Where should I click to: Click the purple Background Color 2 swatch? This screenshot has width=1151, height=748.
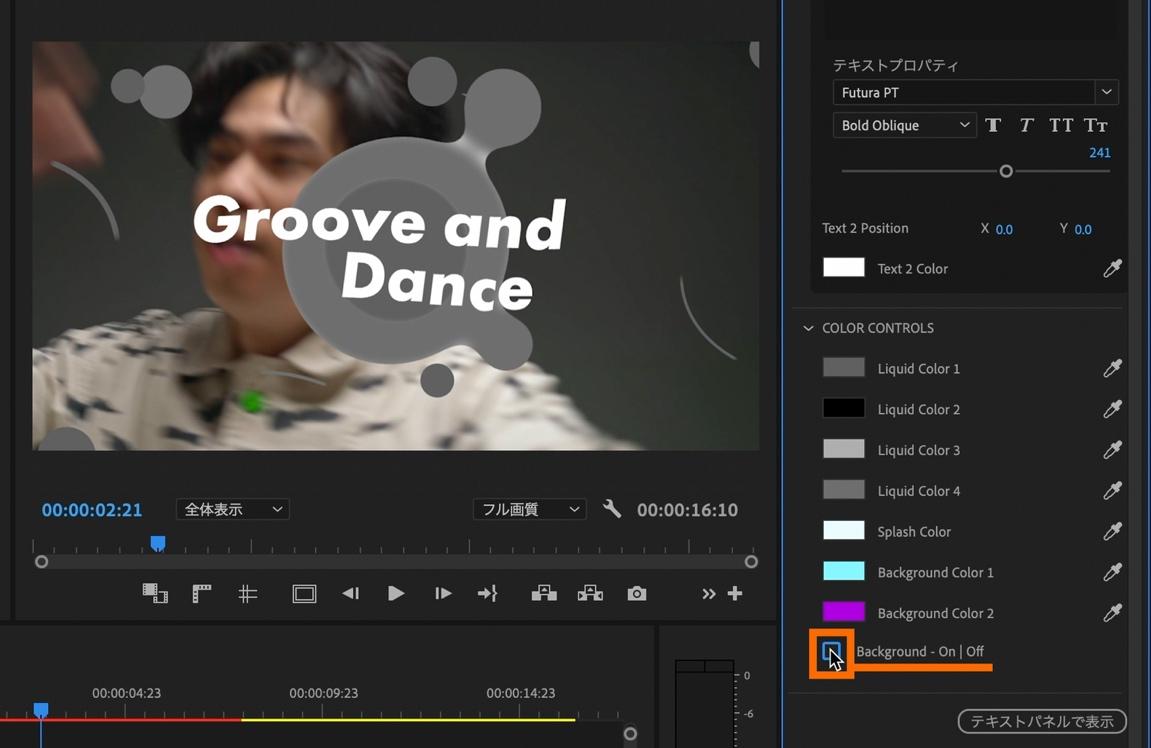pos(843,611)
